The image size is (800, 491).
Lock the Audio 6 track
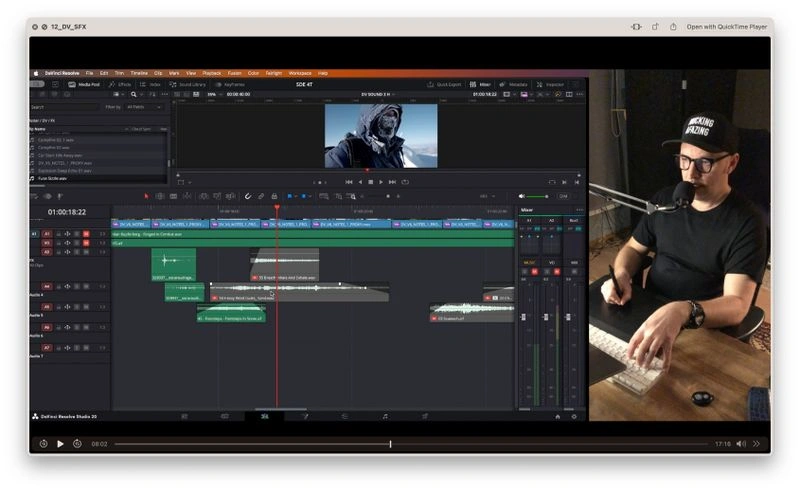tap(58, 328)
